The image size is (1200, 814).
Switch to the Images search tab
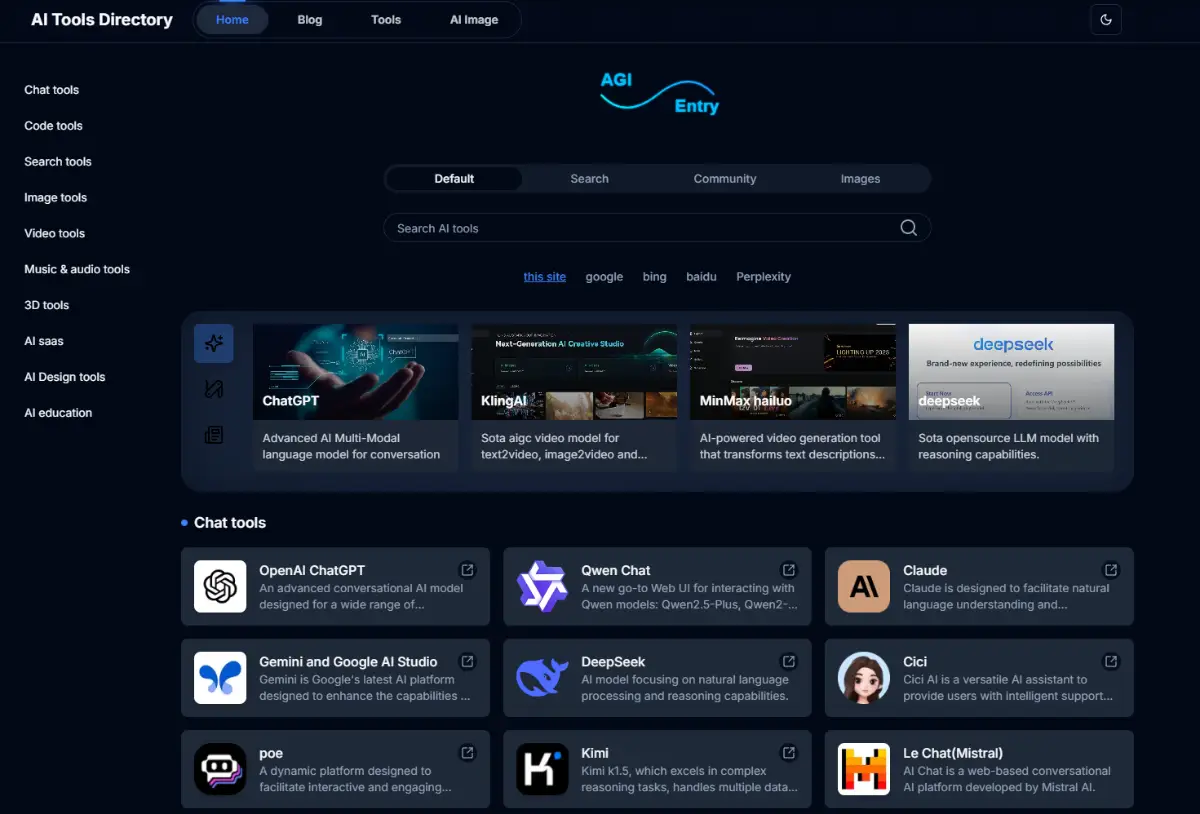tap(860, 179)
